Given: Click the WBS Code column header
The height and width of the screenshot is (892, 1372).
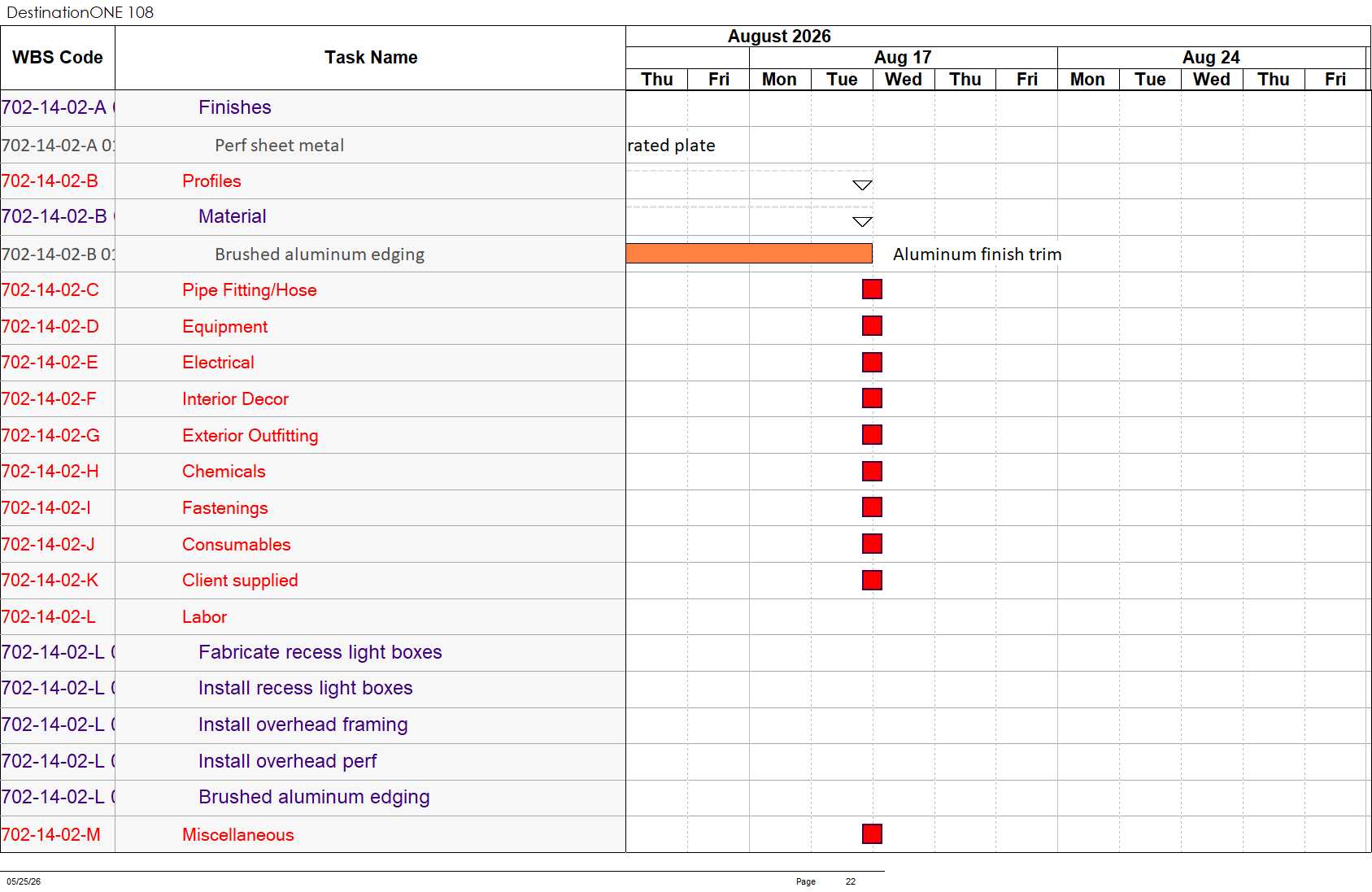Looking at the screenshot, I should click(58, 58).
